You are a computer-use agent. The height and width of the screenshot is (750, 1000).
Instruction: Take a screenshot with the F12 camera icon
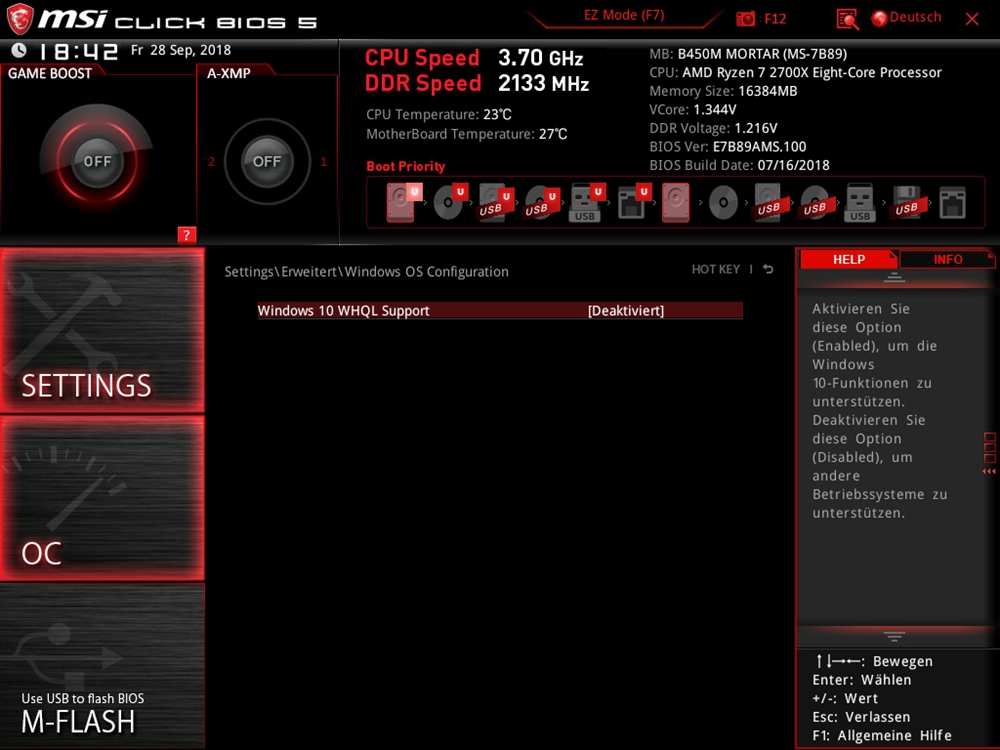pyautogui.click(x=746, y=18)
